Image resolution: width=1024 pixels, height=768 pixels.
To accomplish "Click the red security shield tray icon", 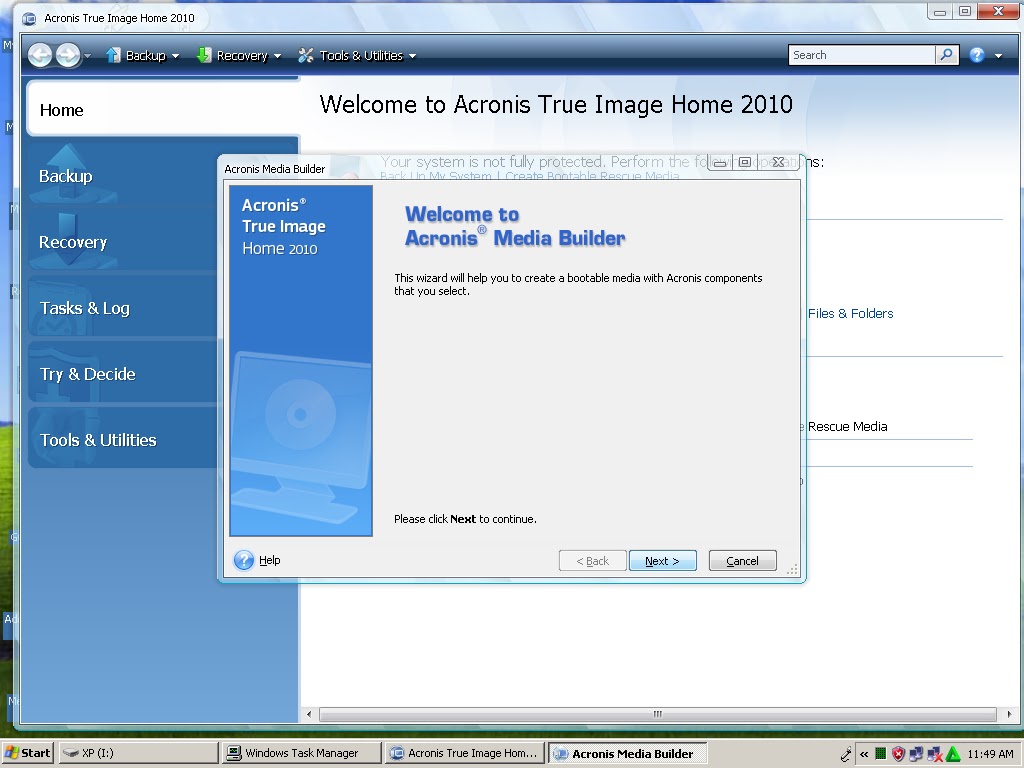I will 899,754.
